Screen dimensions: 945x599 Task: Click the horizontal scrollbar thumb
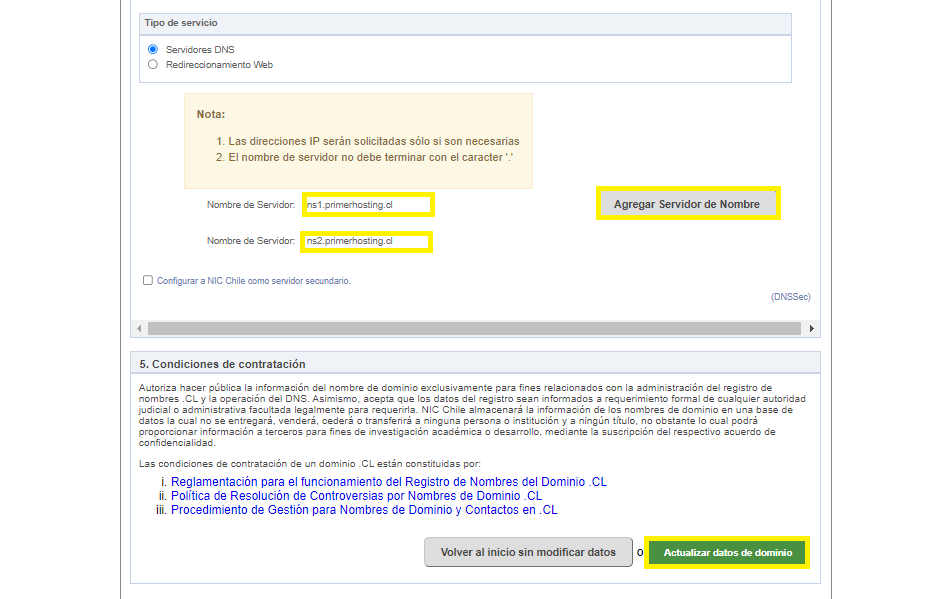[x=474, y=329]
